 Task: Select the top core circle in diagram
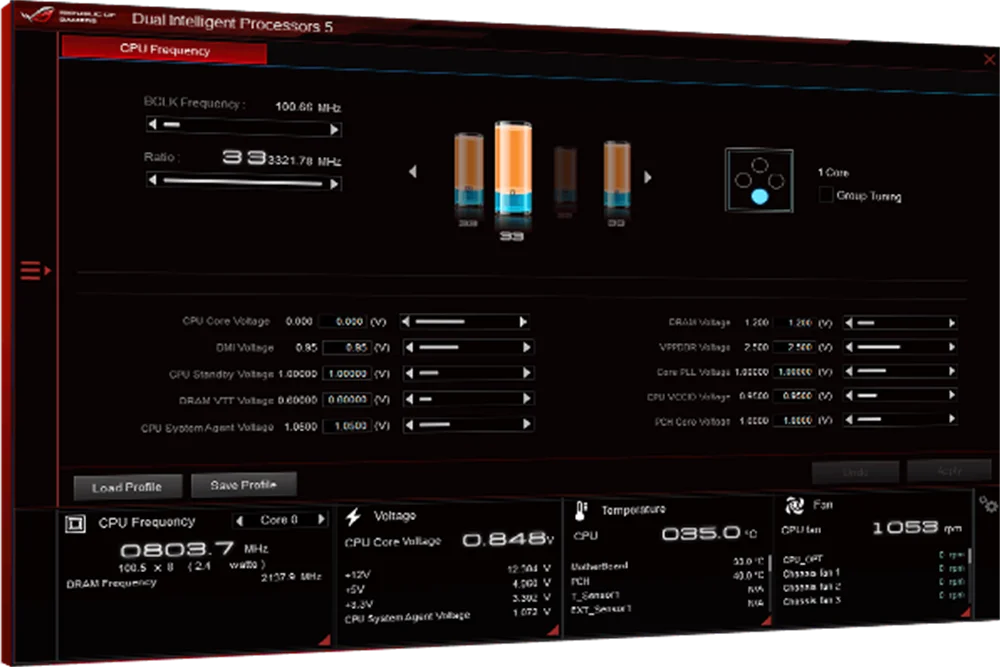point(759,165)
